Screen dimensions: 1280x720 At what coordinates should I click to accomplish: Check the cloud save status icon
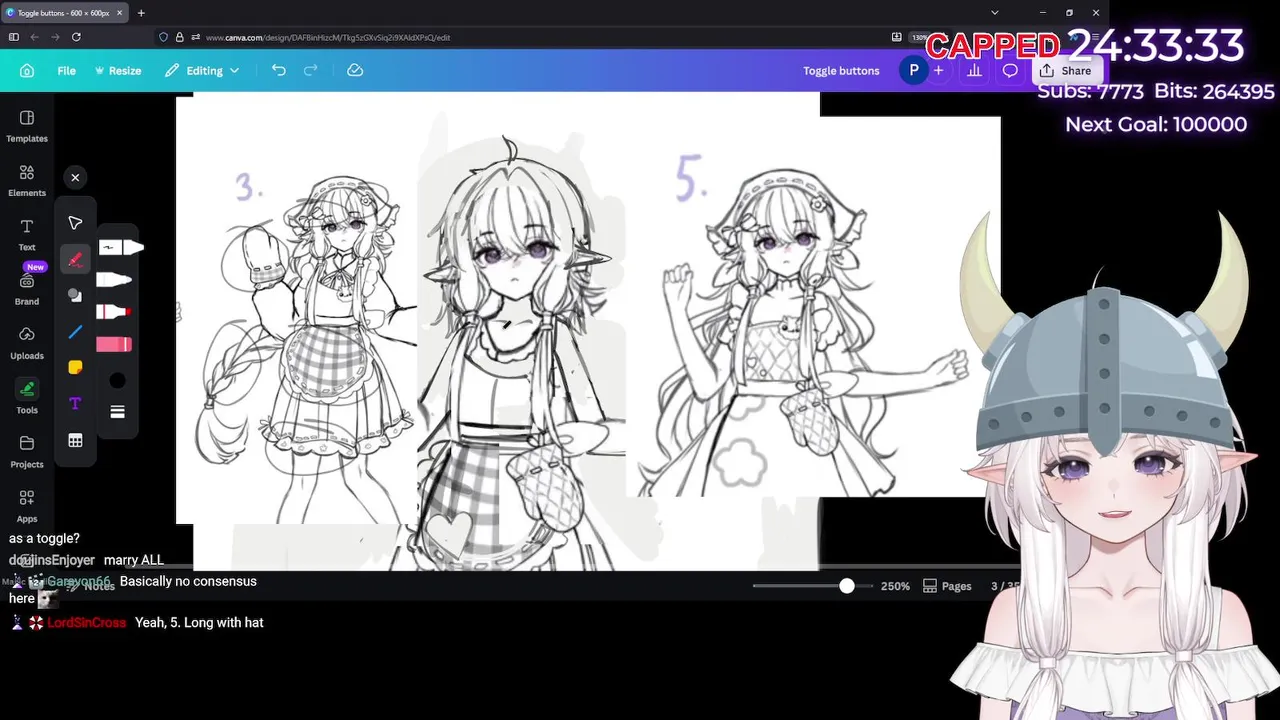pos(355,70)
